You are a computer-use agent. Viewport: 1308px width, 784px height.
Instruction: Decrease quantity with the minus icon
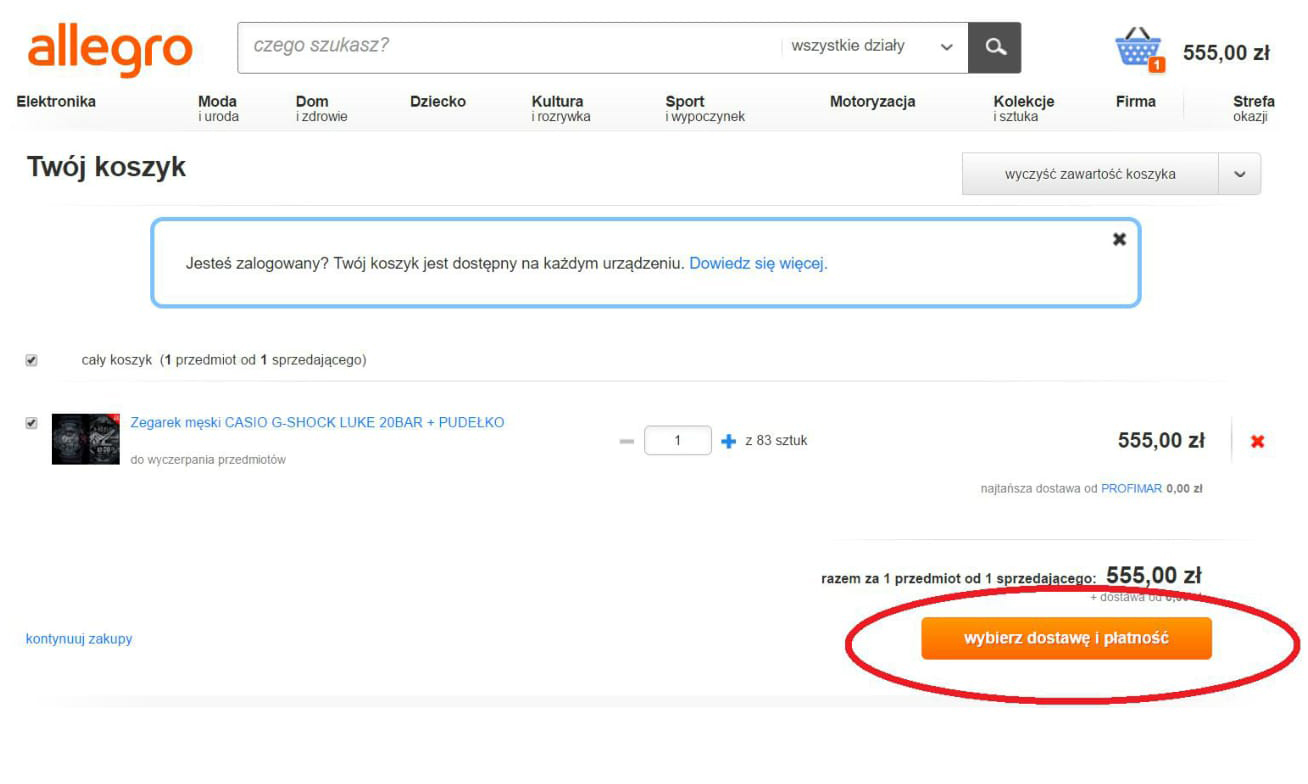[627, 441]
